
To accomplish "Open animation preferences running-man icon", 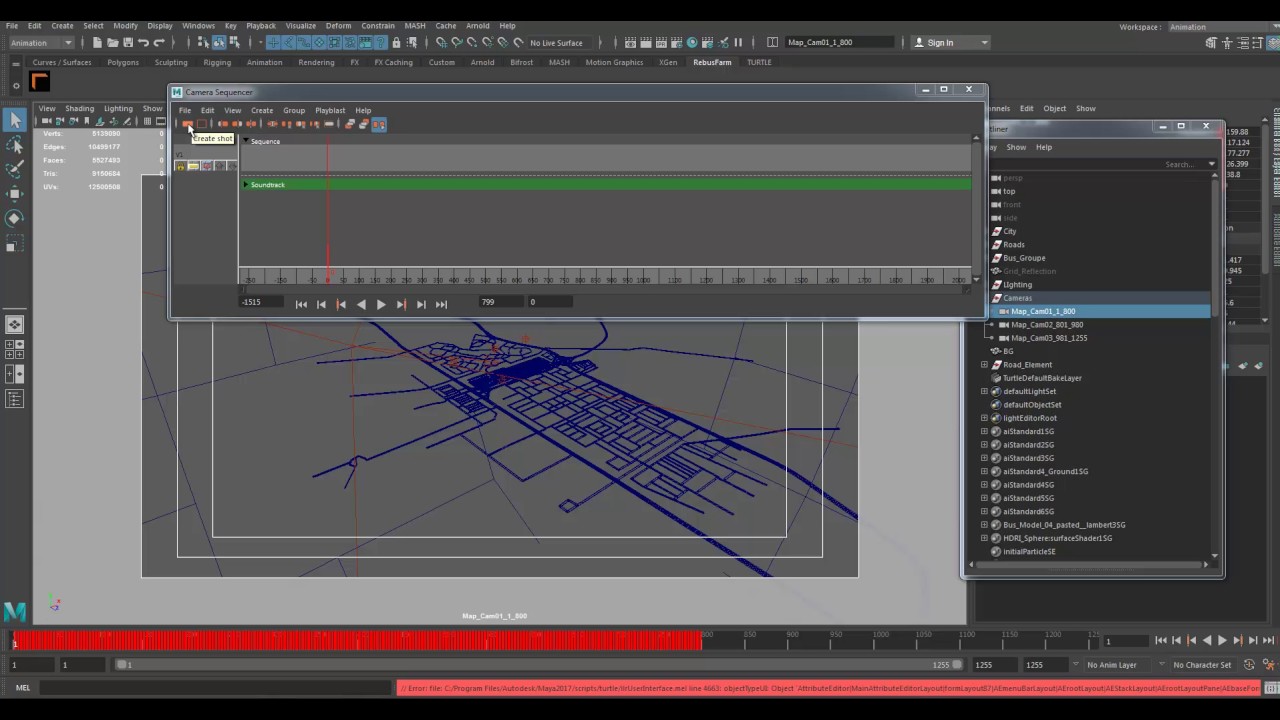I will pyautogui.click(x=1268, y=664).
